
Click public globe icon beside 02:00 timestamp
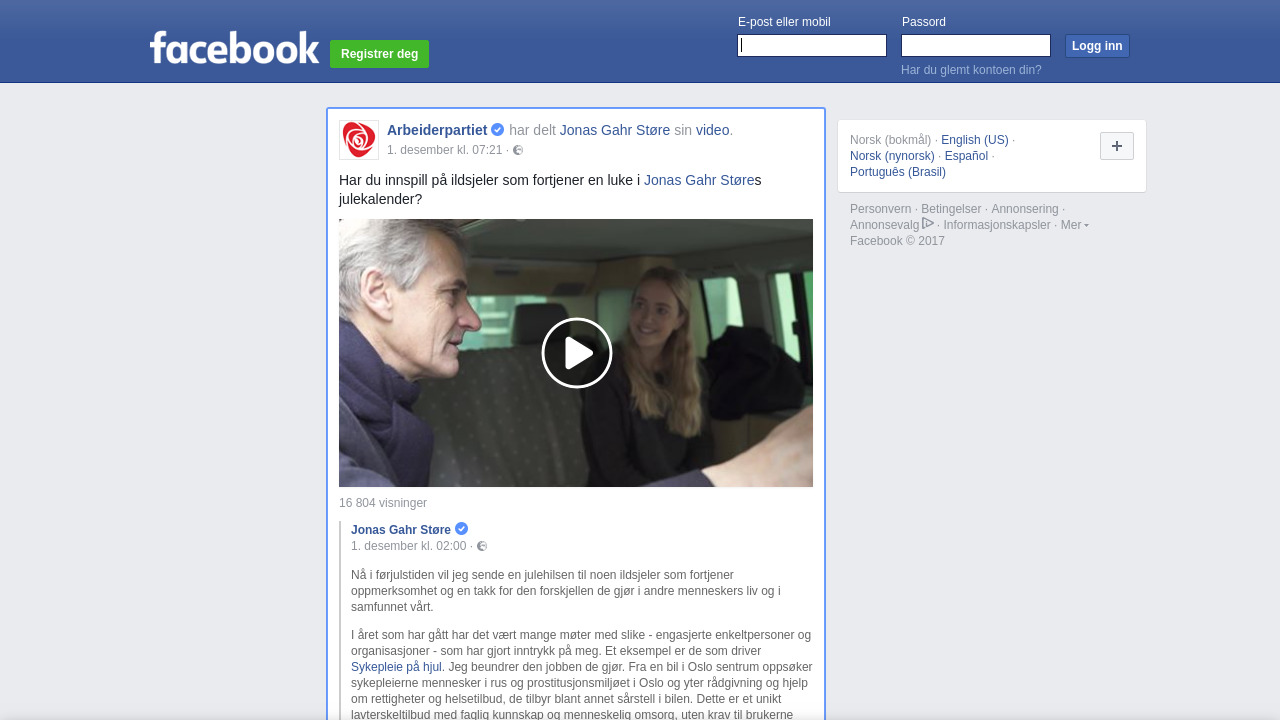tap(482, 546)
